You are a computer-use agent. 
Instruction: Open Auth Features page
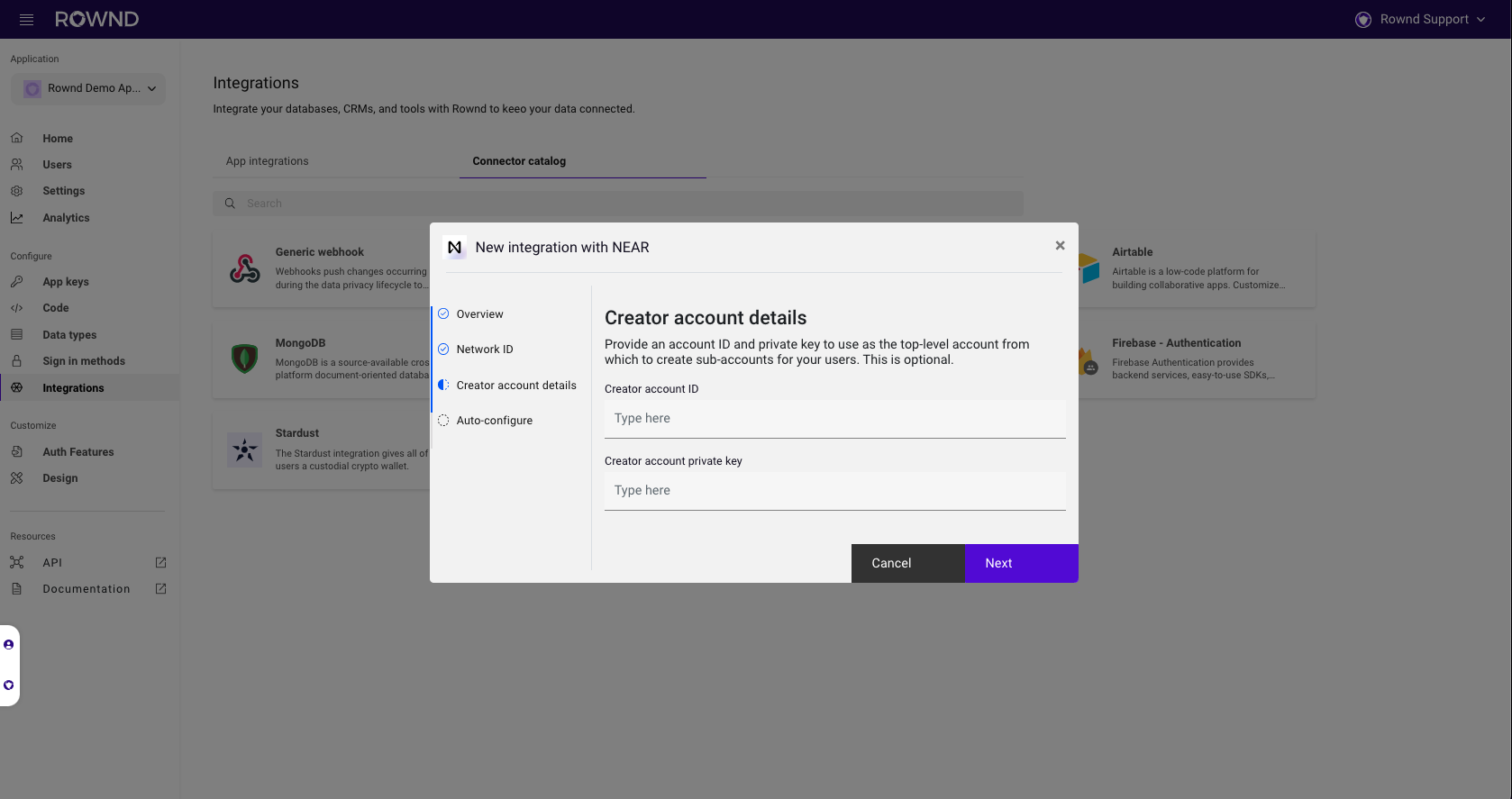[x=78, y=452]
